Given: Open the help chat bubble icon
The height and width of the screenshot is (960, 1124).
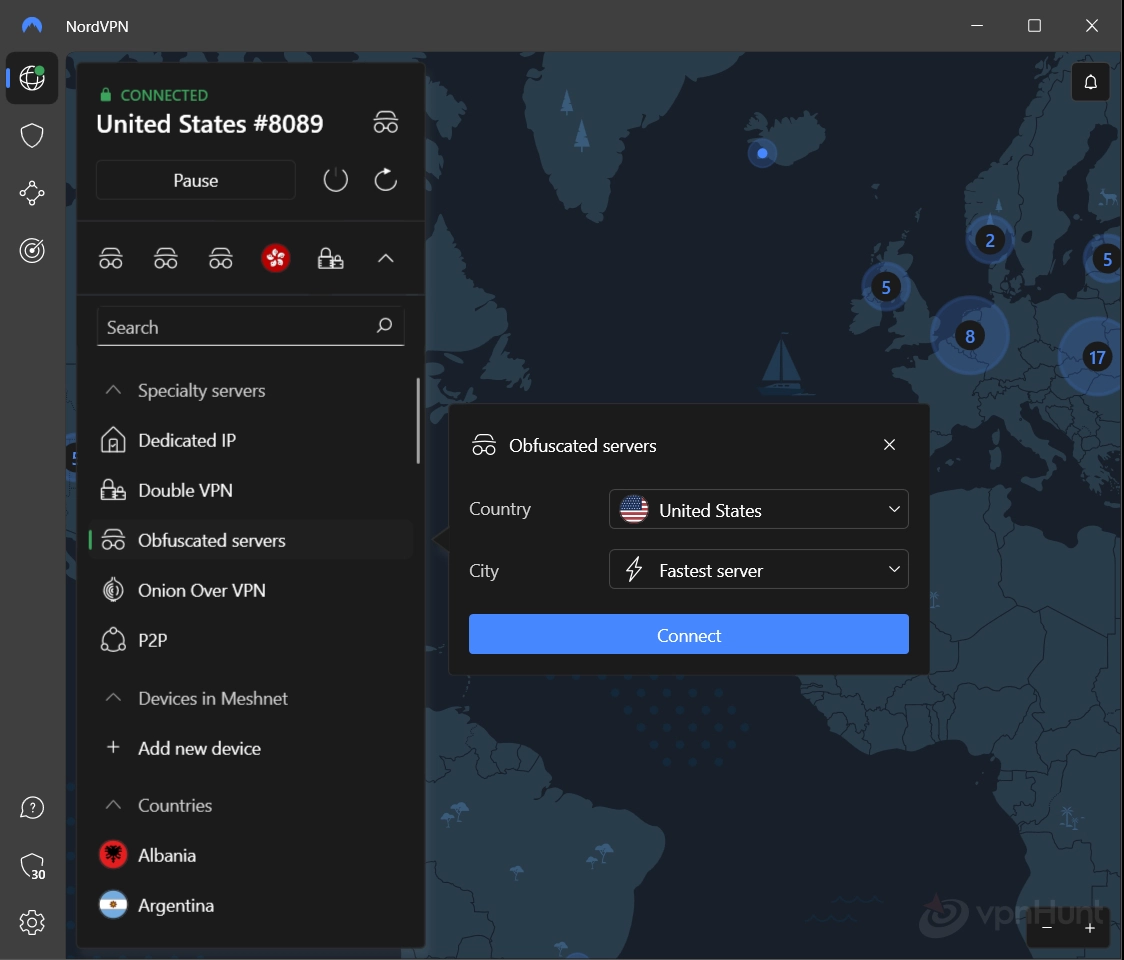Looking at the screenshot, I should (32, 808).
